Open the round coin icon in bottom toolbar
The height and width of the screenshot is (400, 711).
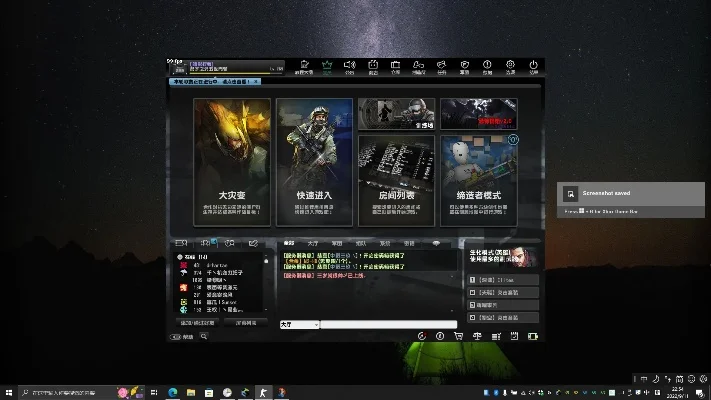[x=440, y=336]
